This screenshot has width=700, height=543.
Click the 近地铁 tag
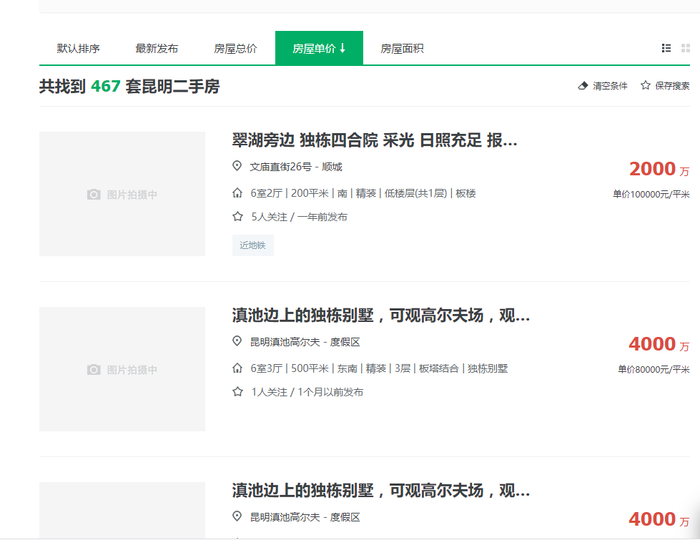coord(252,245)
